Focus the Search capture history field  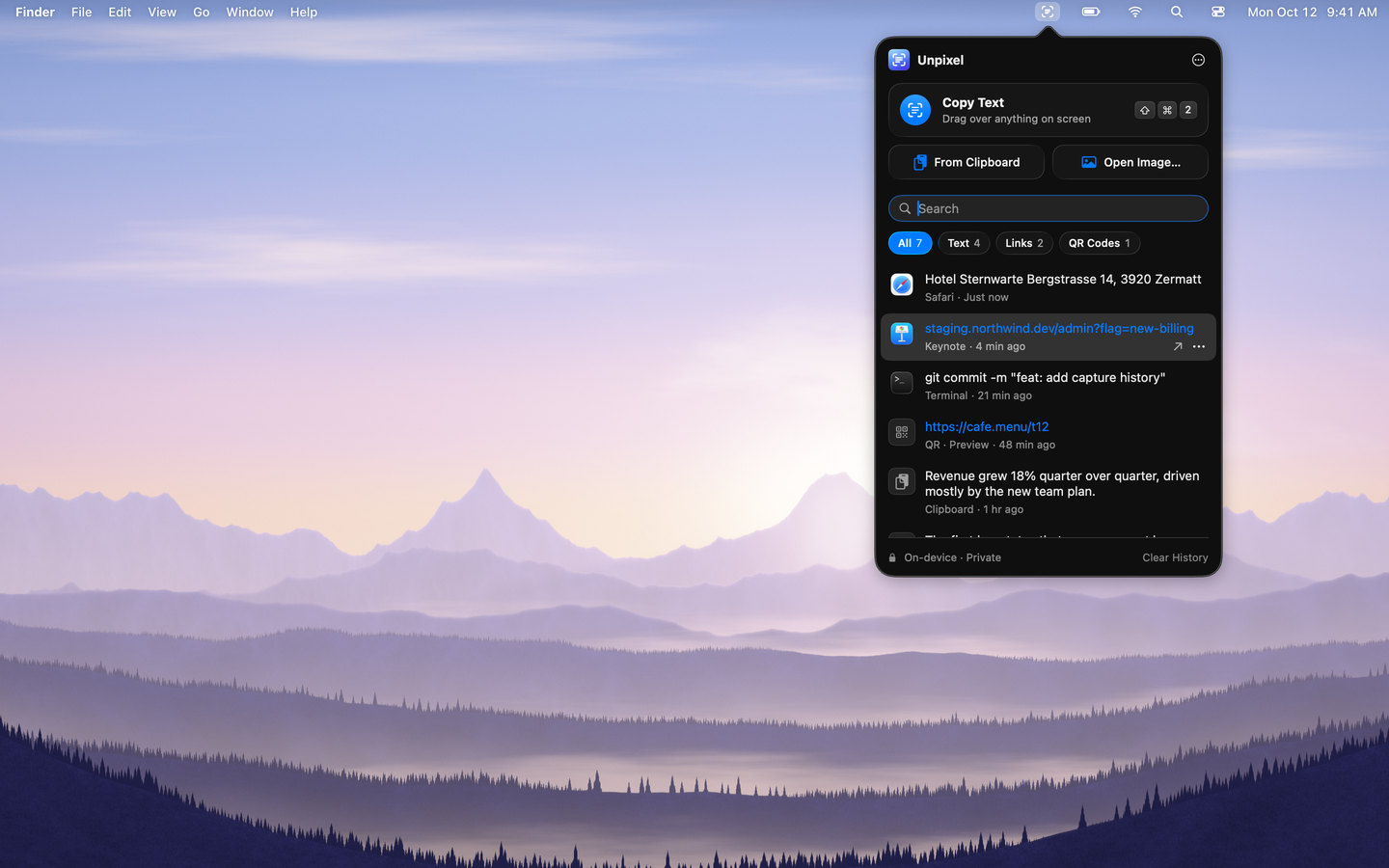1048,208
